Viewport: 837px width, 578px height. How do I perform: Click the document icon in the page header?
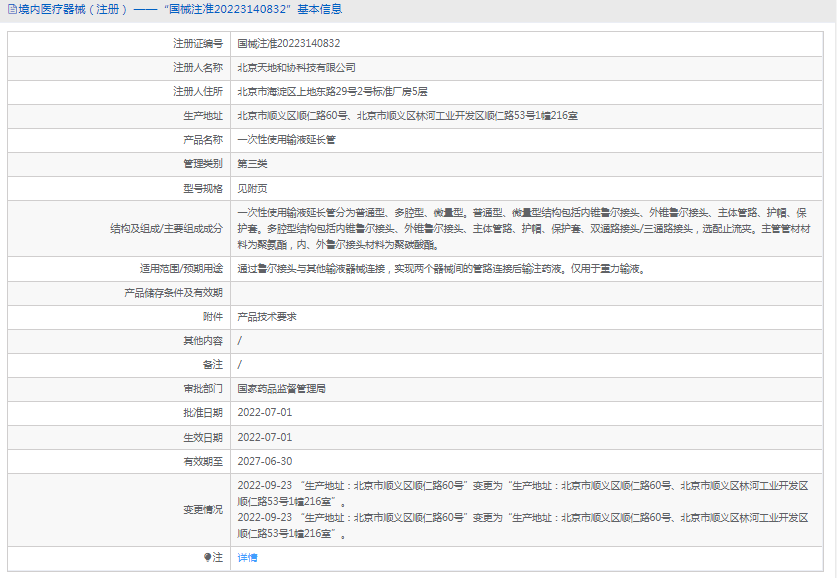tap(12, 10)
